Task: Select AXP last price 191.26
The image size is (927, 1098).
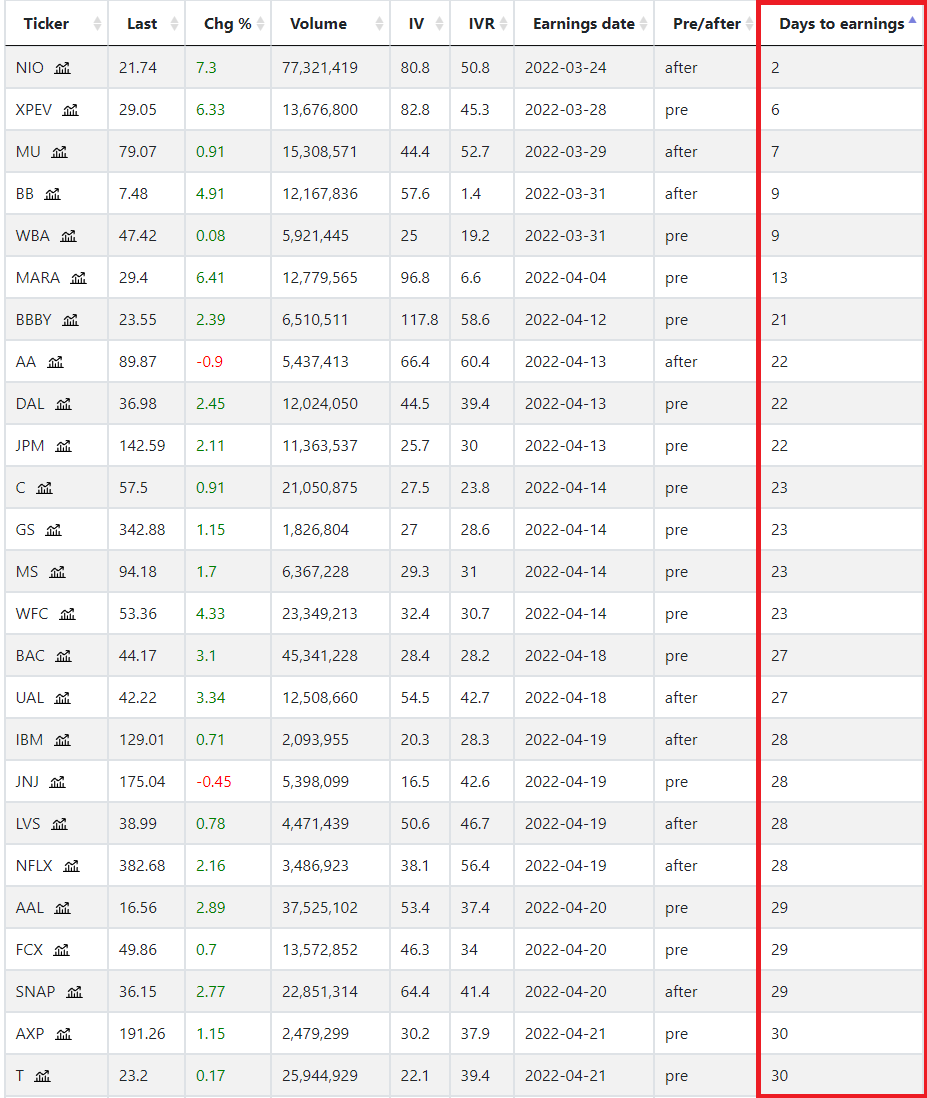Action: point(142,1034)
